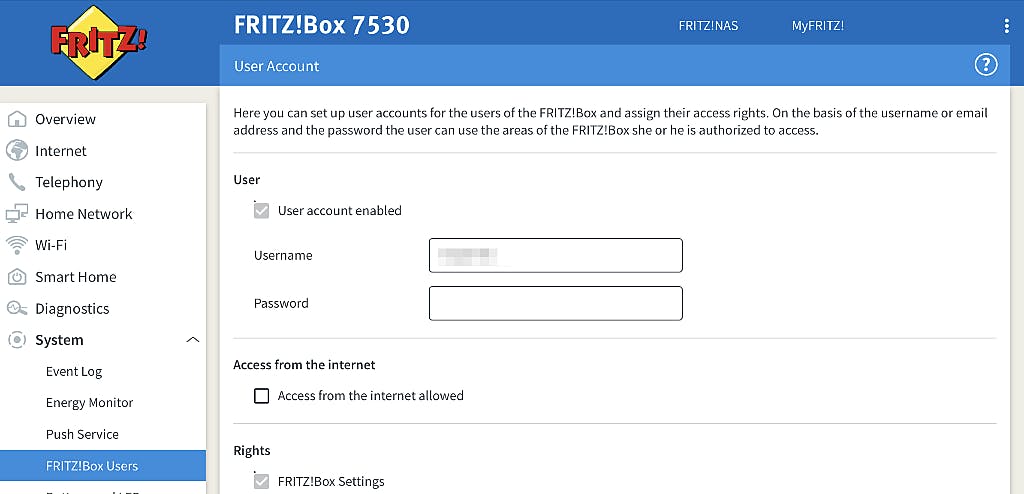Click the Home Network devices icon

pyautogui.click(x=17, y=214)
